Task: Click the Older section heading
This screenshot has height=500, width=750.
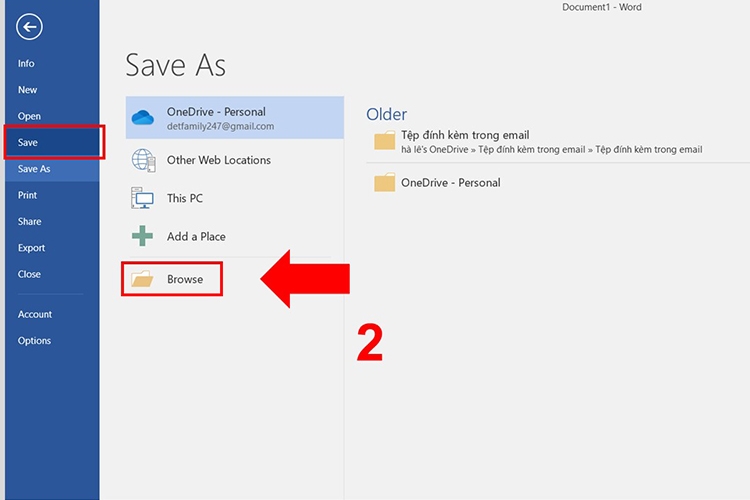Action: [386, 114]
